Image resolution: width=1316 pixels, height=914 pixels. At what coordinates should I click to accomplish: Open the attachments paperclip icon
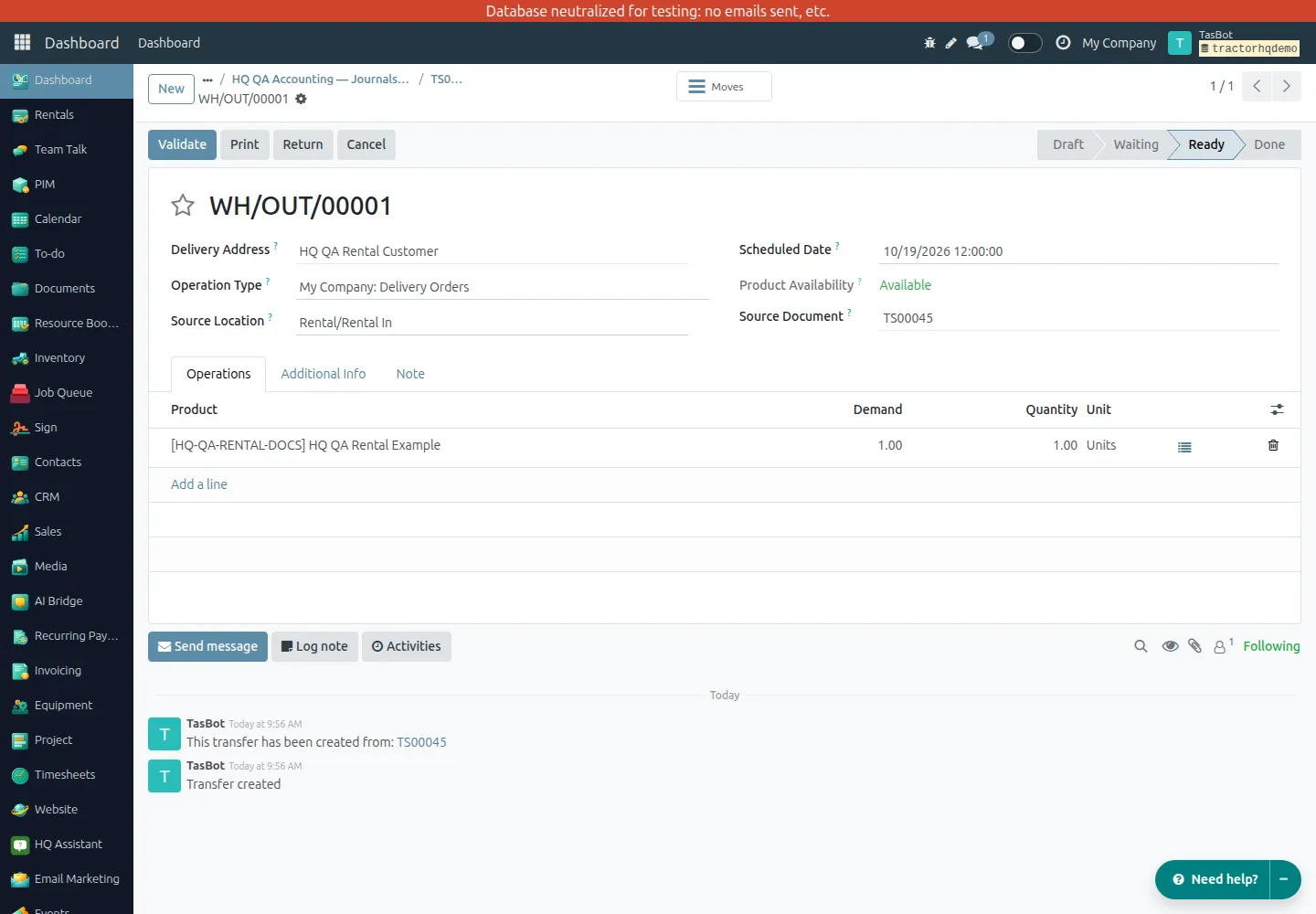[x=1194, y=646]
